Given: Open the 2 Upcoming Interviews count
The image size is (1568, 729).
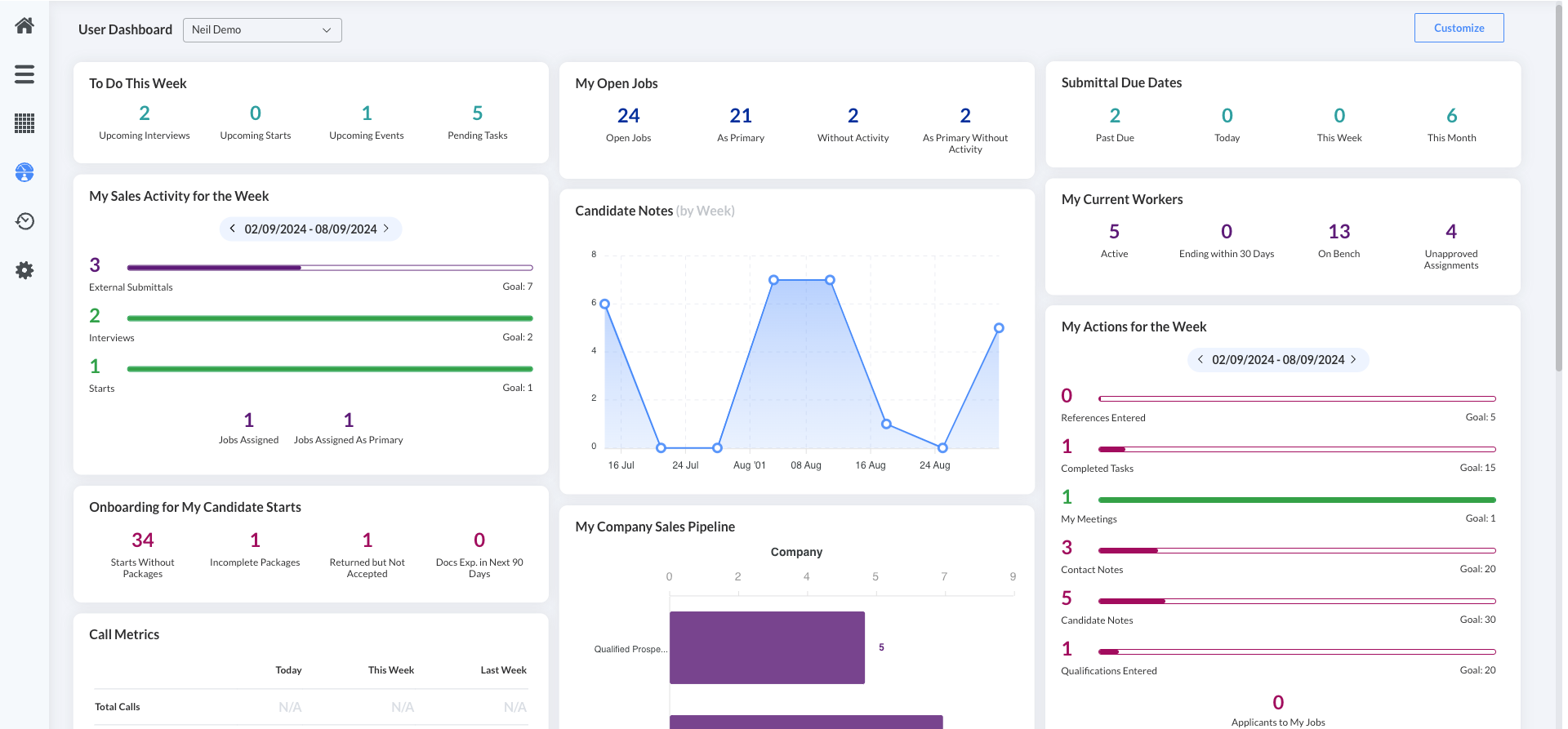Looking at the screenshot, I should tap(145, 113).
